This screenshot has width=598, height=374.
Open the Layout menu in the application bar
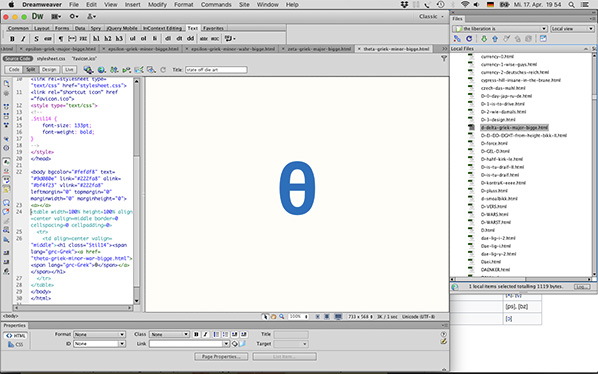(56, 16)
